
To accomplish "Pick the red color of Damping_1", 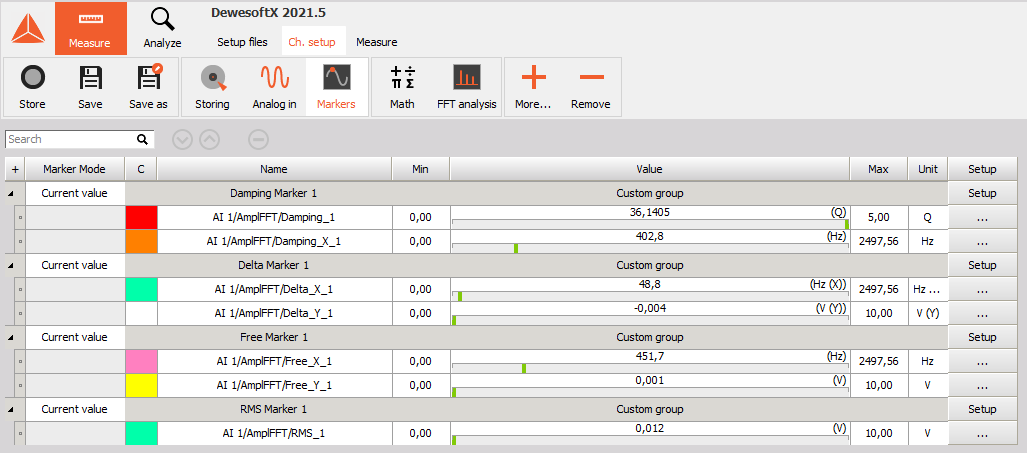I will 141,217.
